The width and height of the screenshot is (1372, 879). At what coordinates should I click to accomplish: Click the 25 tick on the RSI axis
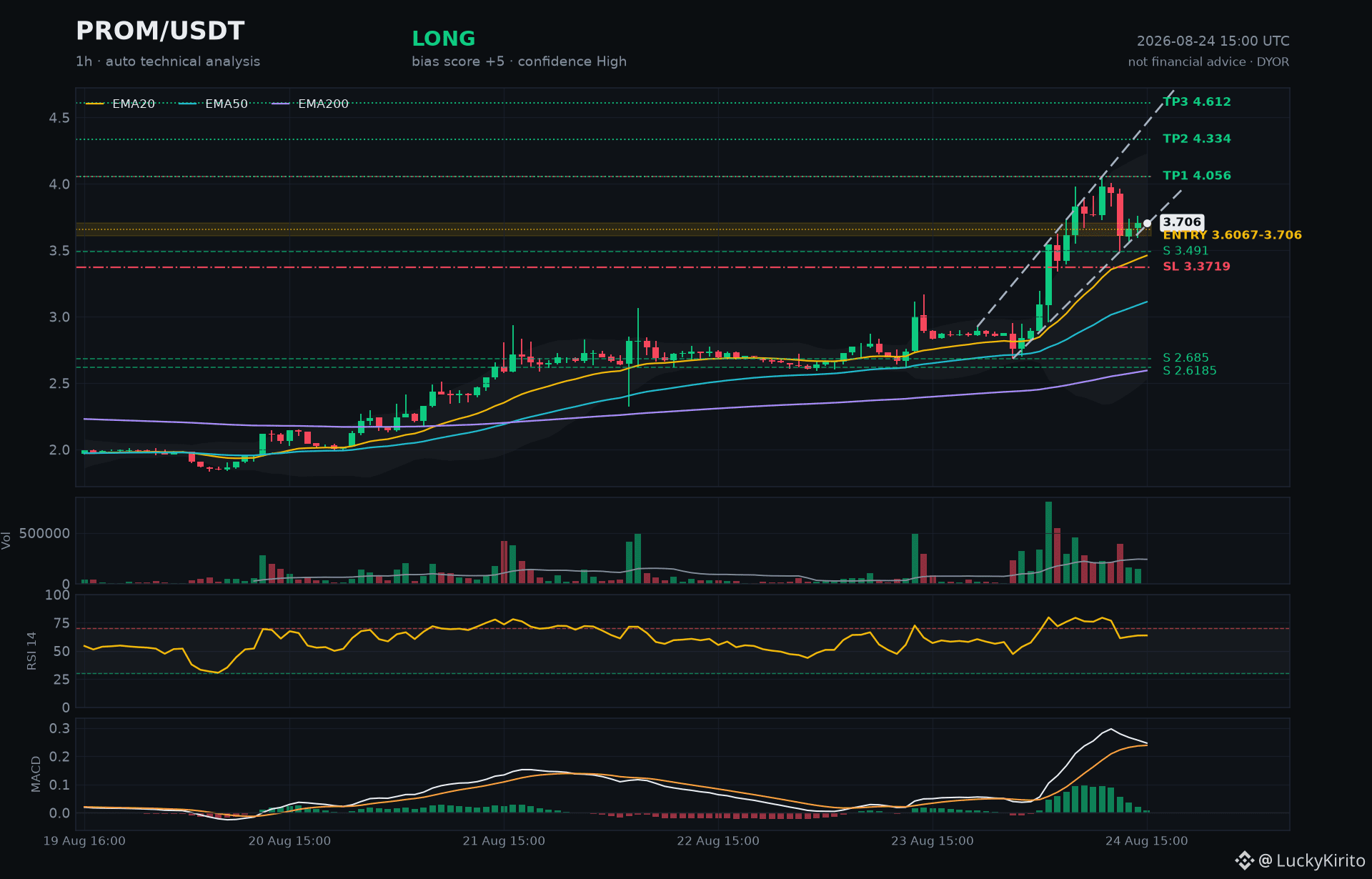point(61,680)
